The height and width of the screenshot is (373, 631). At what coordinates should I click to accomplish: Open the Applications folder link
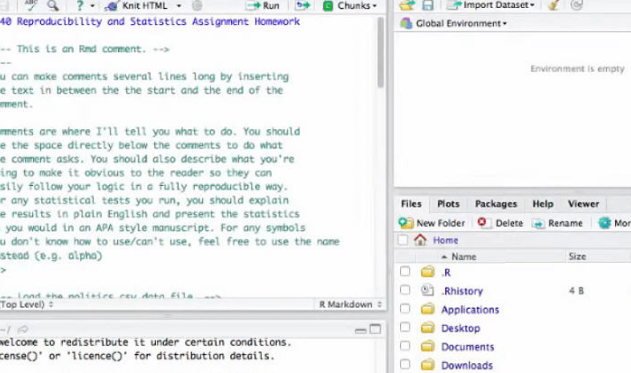point(470,309)
